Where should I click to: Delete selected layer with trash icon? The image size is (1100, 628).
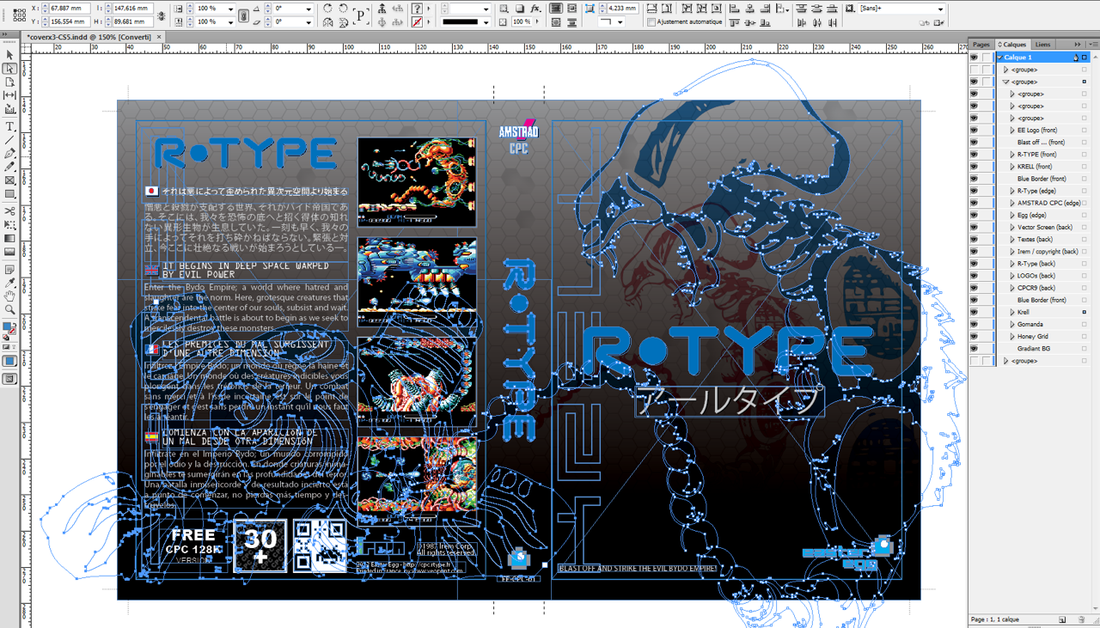(1082, 620)
